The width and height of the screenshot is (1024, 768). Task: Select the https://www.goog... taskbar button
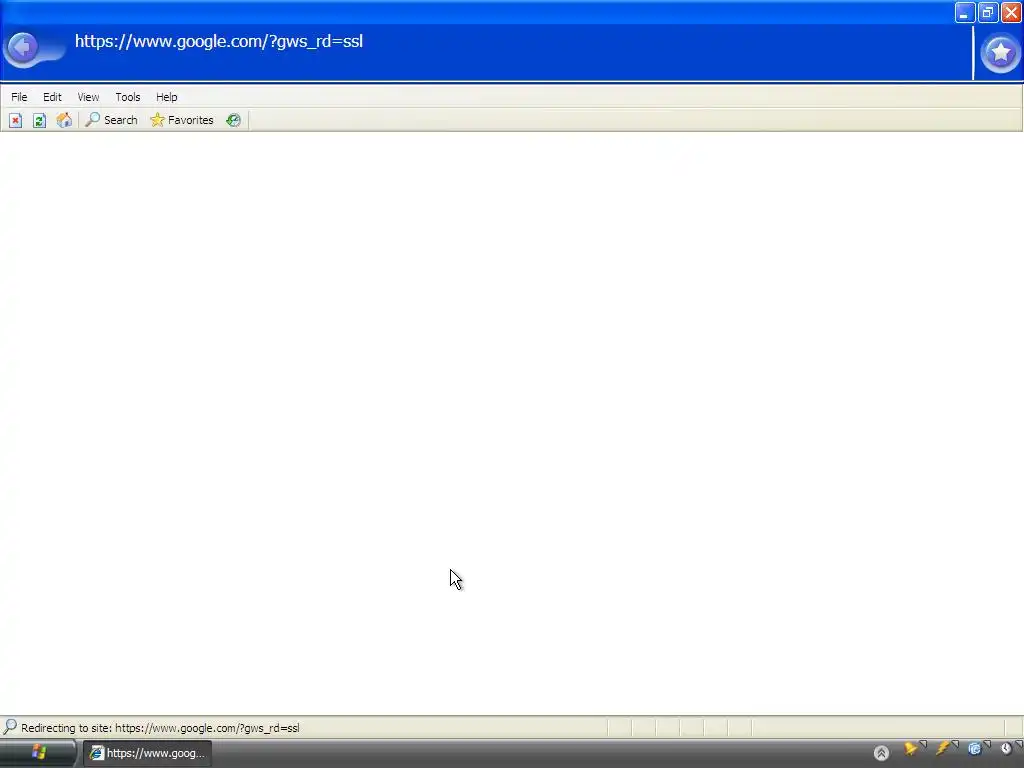point(148,753)
